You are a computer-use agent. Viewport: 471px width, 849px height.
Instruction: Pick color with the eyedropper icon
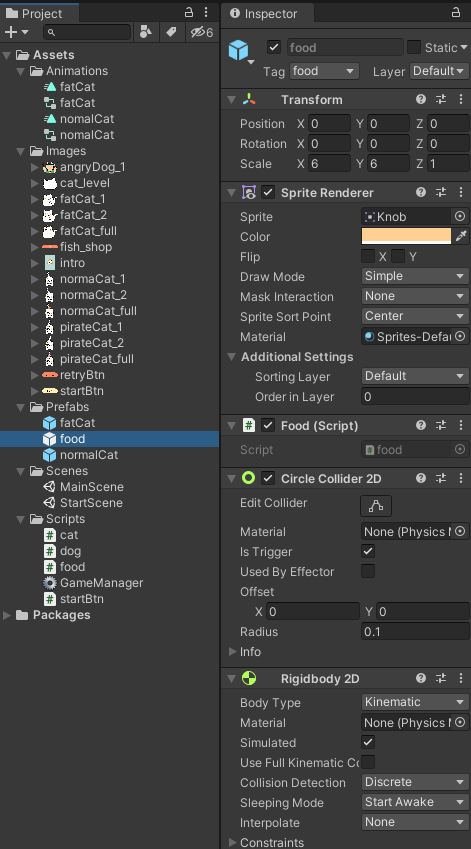[x=461, y=236]
